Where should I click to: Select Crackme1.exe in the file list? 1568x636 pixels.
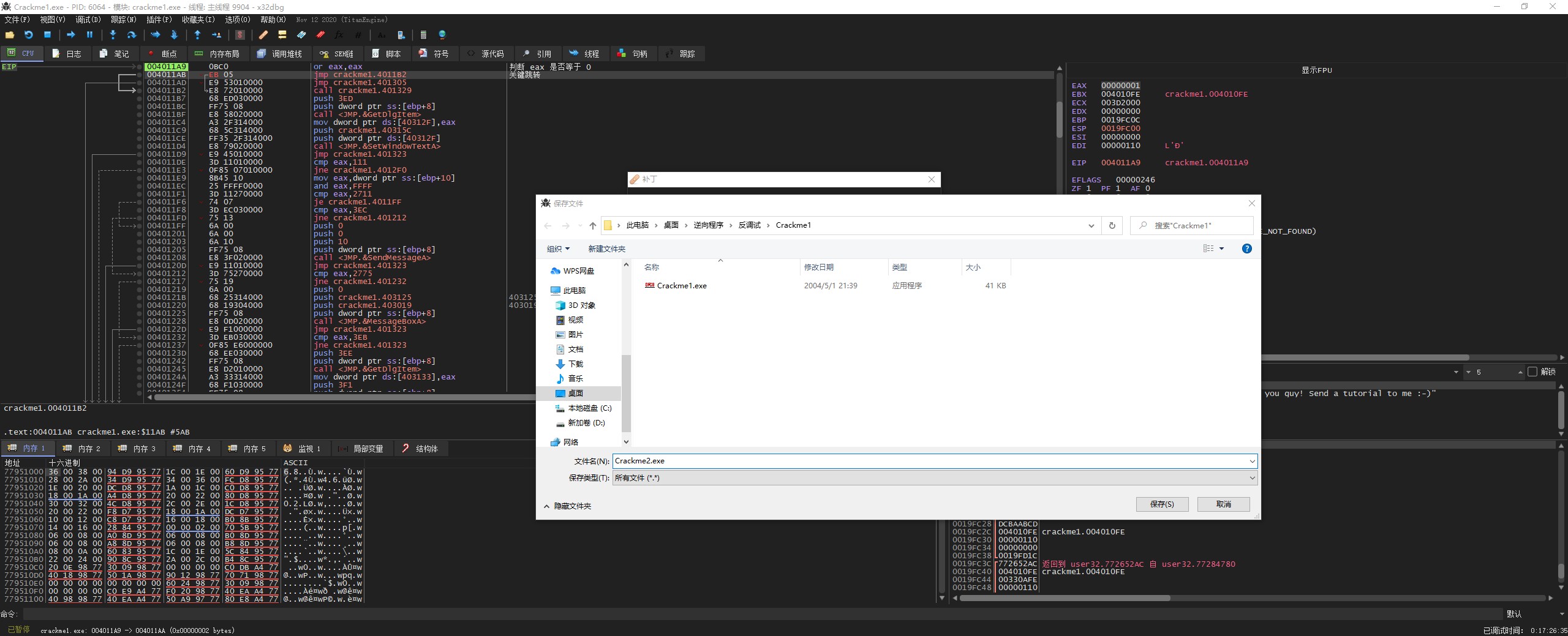[681, 286]
